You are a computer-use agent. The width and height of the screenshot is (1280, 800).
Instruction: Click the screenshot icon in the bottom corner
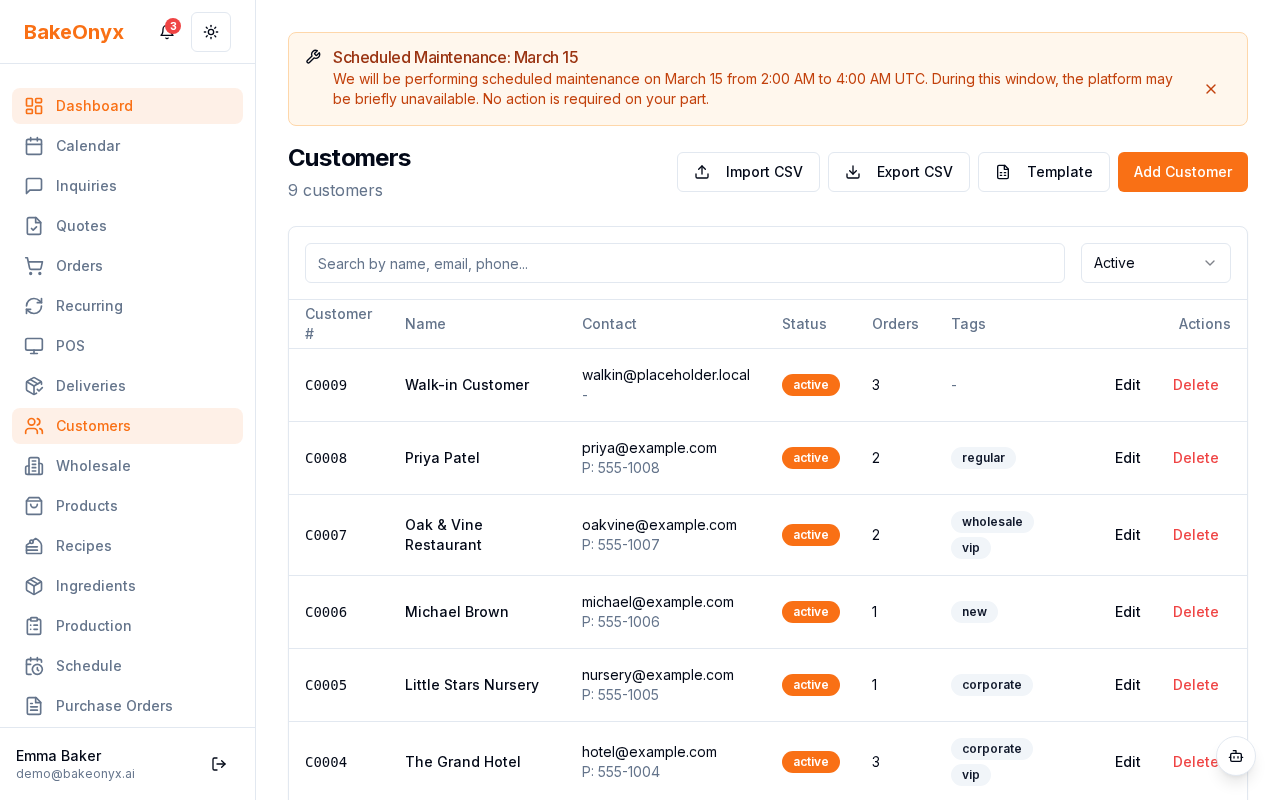click(x=1236, y=757)
